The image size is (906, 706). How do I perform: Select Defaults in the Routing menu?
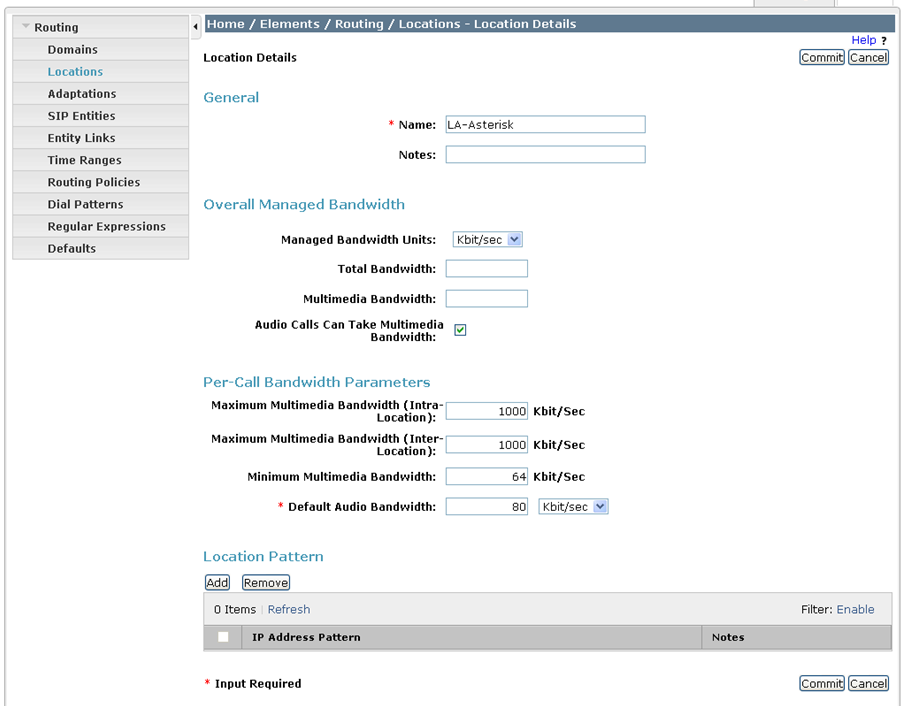[x=72, y=248]
